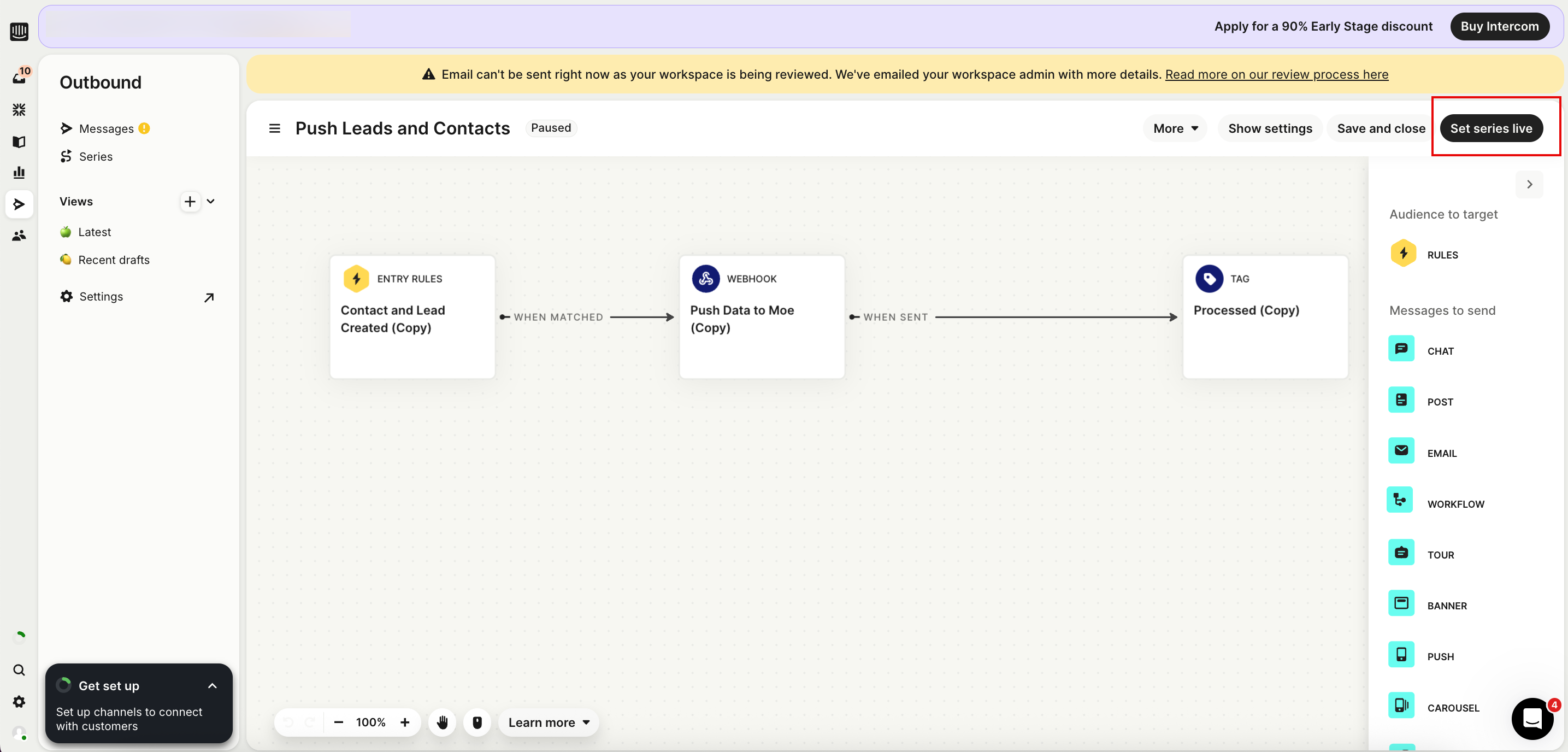1568x752 pixels.
Task: Select the Outbound paper plane sidebar icon
Action: 19,204
